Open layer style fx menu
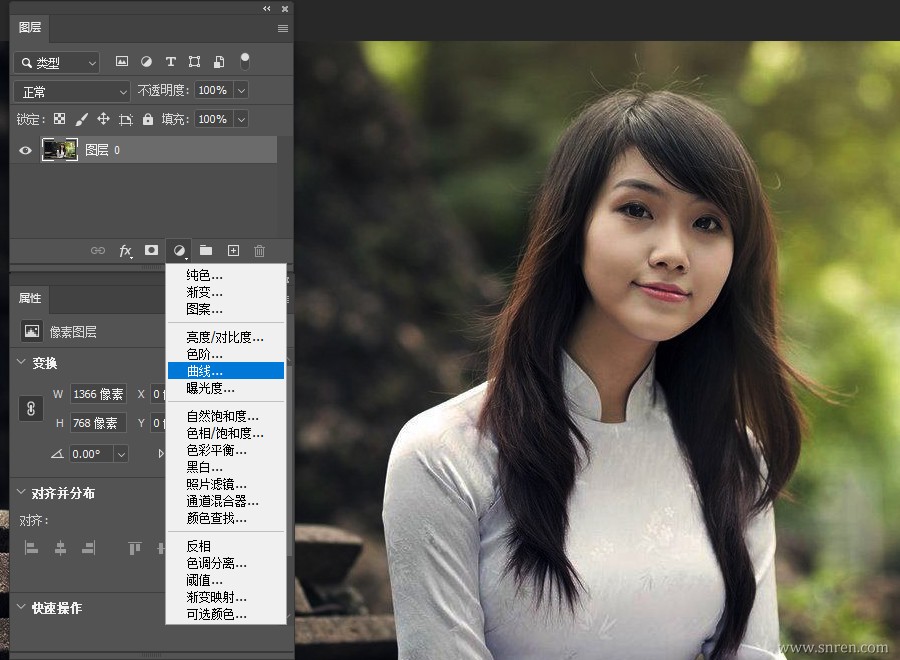 point(125,251)
